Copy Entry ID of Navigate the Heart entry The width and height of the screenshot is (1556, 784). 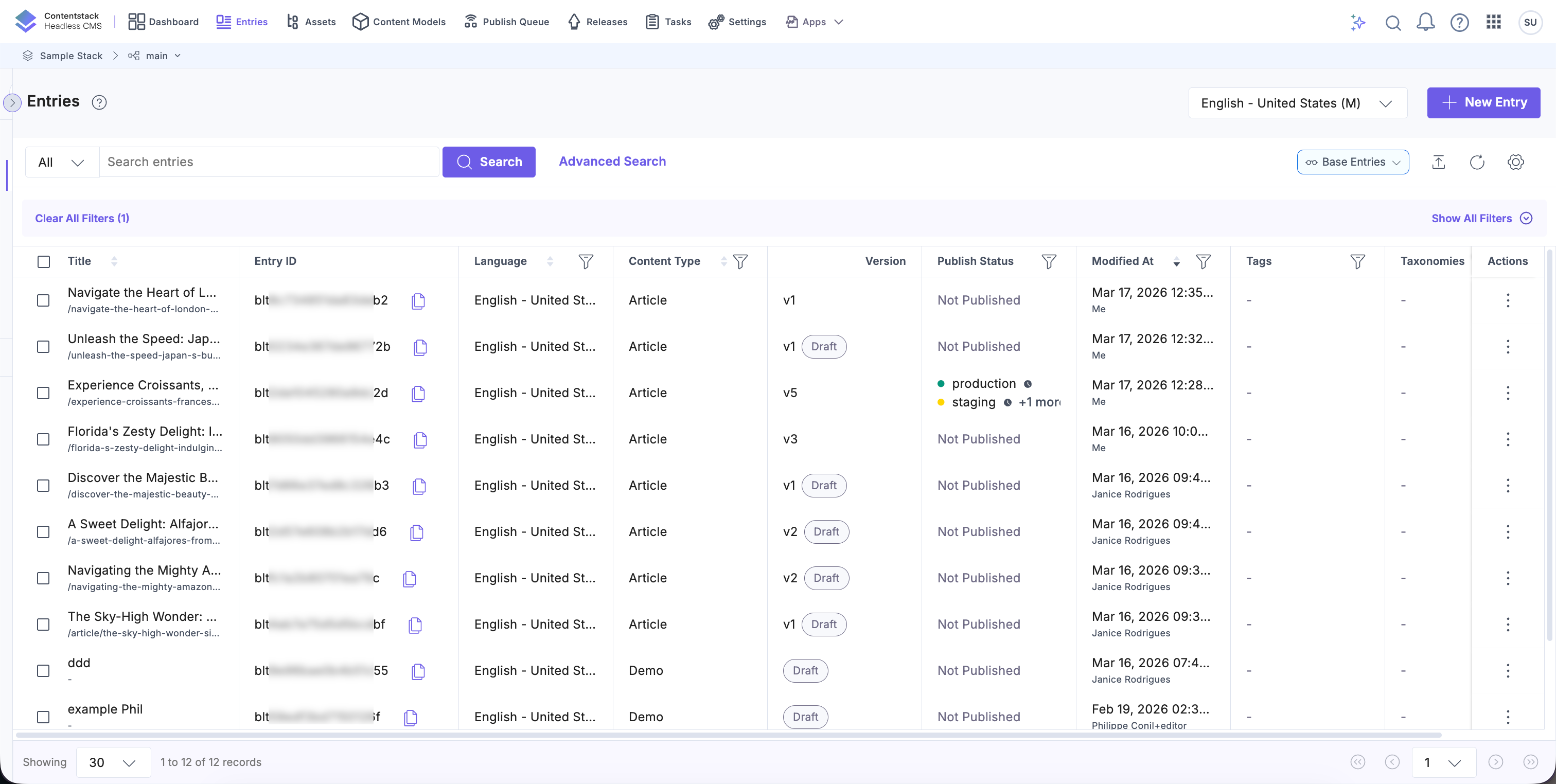418,300
